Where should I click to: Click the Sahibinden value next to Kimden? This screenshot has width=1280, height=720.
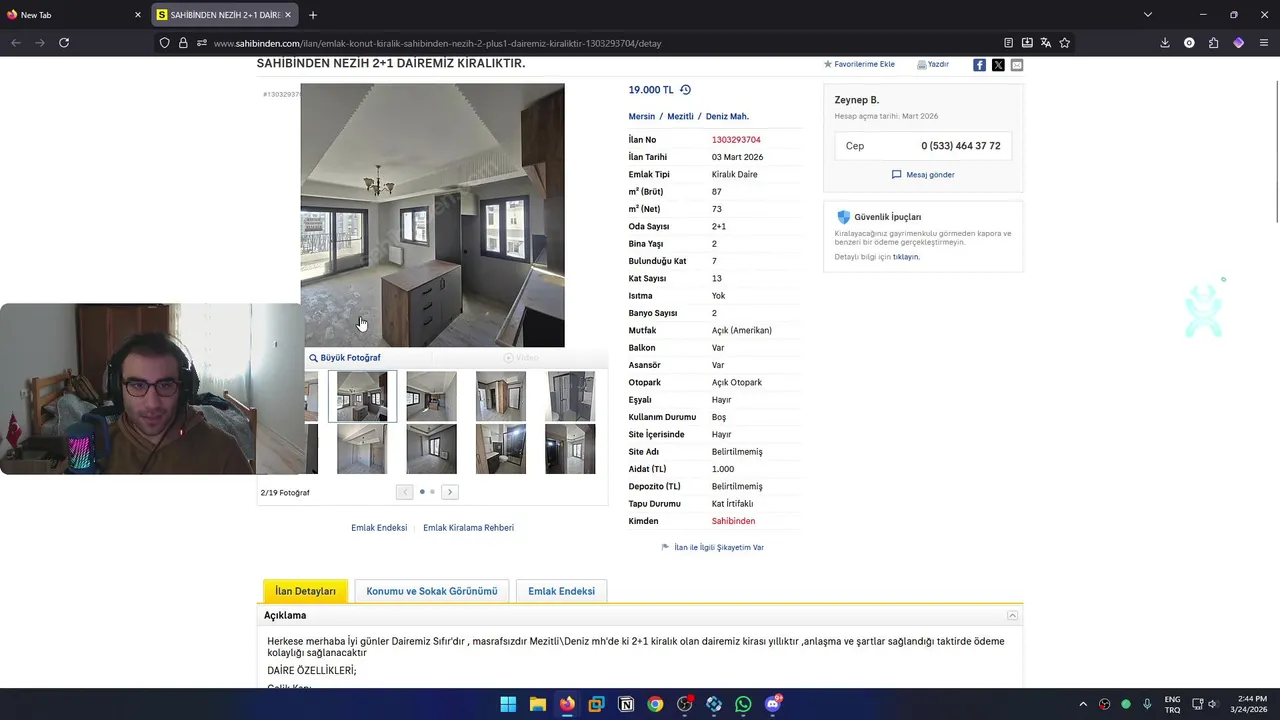pos(733,521)
